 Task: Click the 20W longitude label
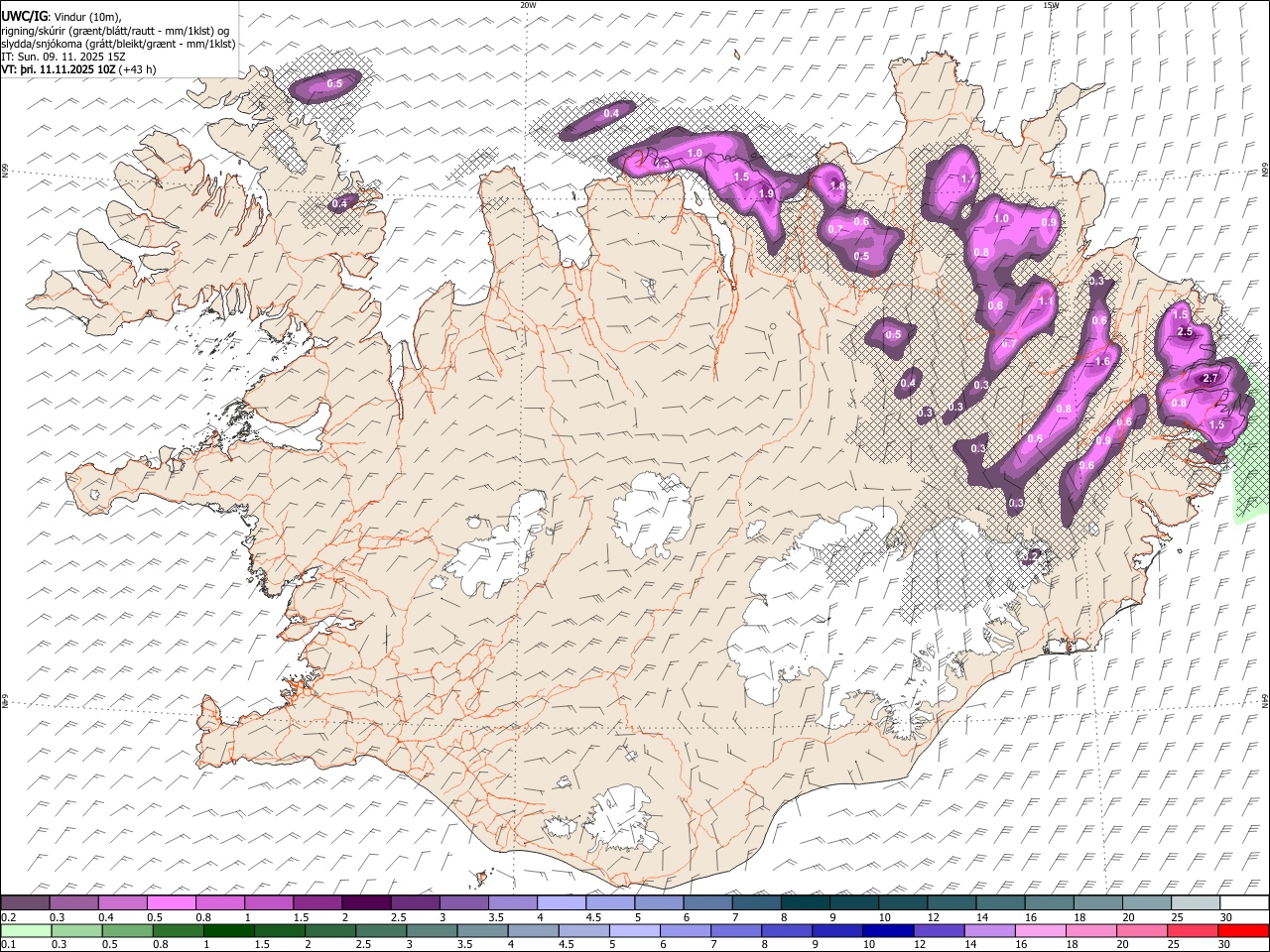528,5
